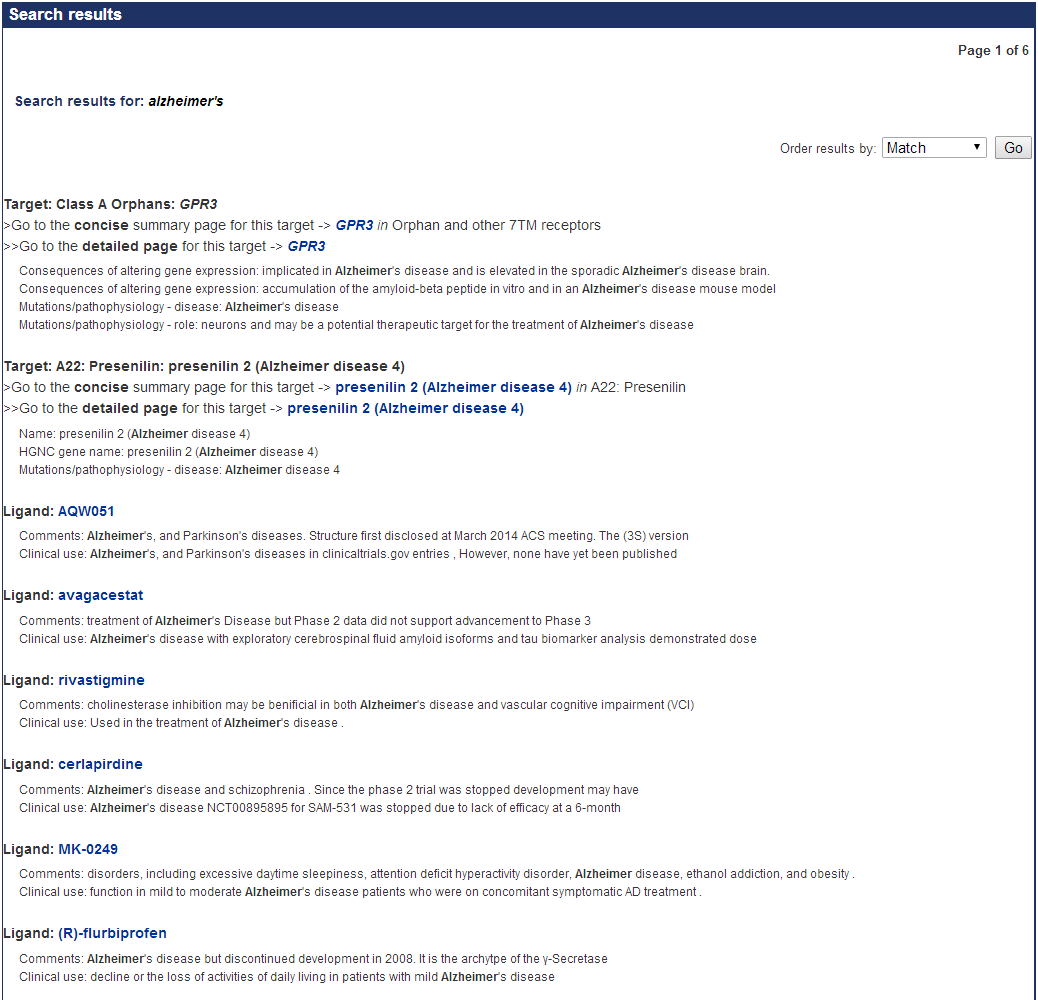Screen dimensions: 1038x1000
Task: Click the 'Order results by:' label
Action: 827,149
